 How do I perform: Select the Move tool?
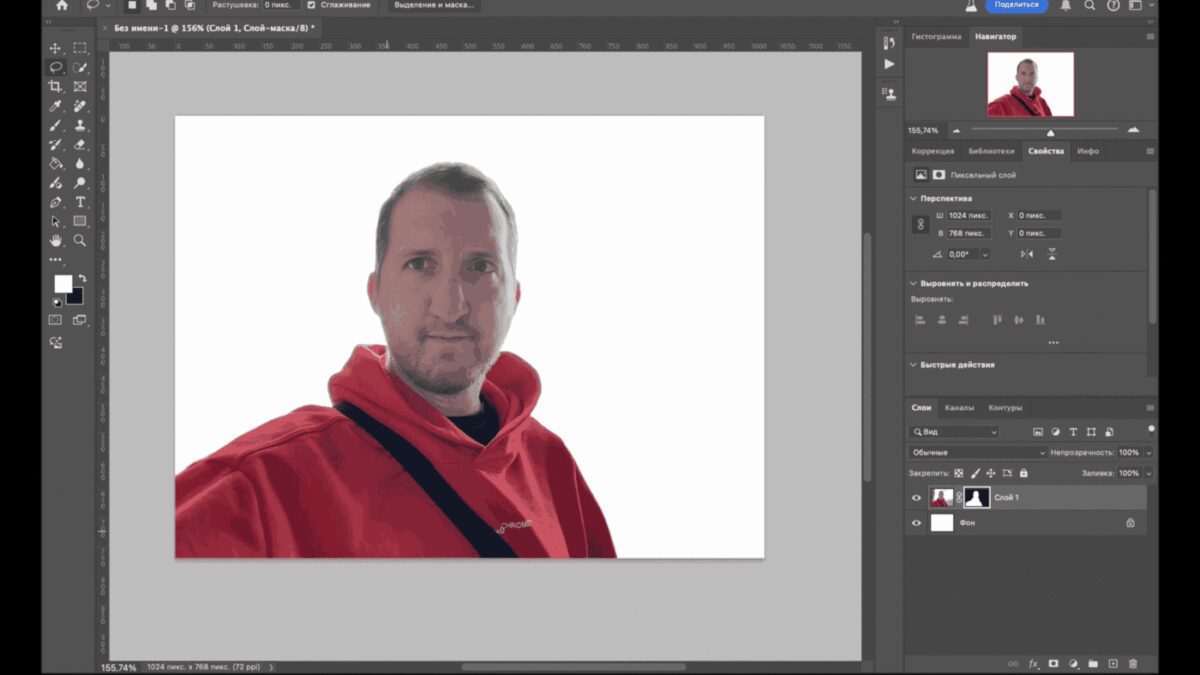click(x=55, y=48)
